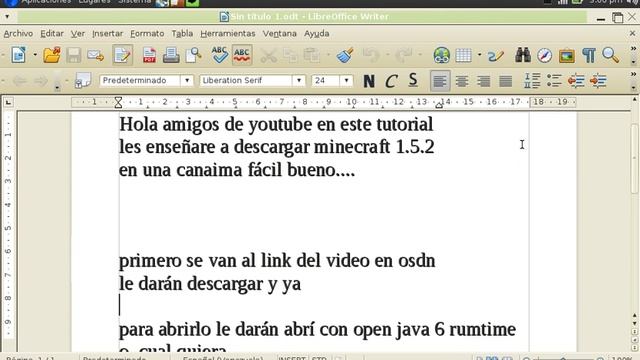The image size is (640, 360).
Task: Open the Herramientas menu
Action: [x=228, y=33]
